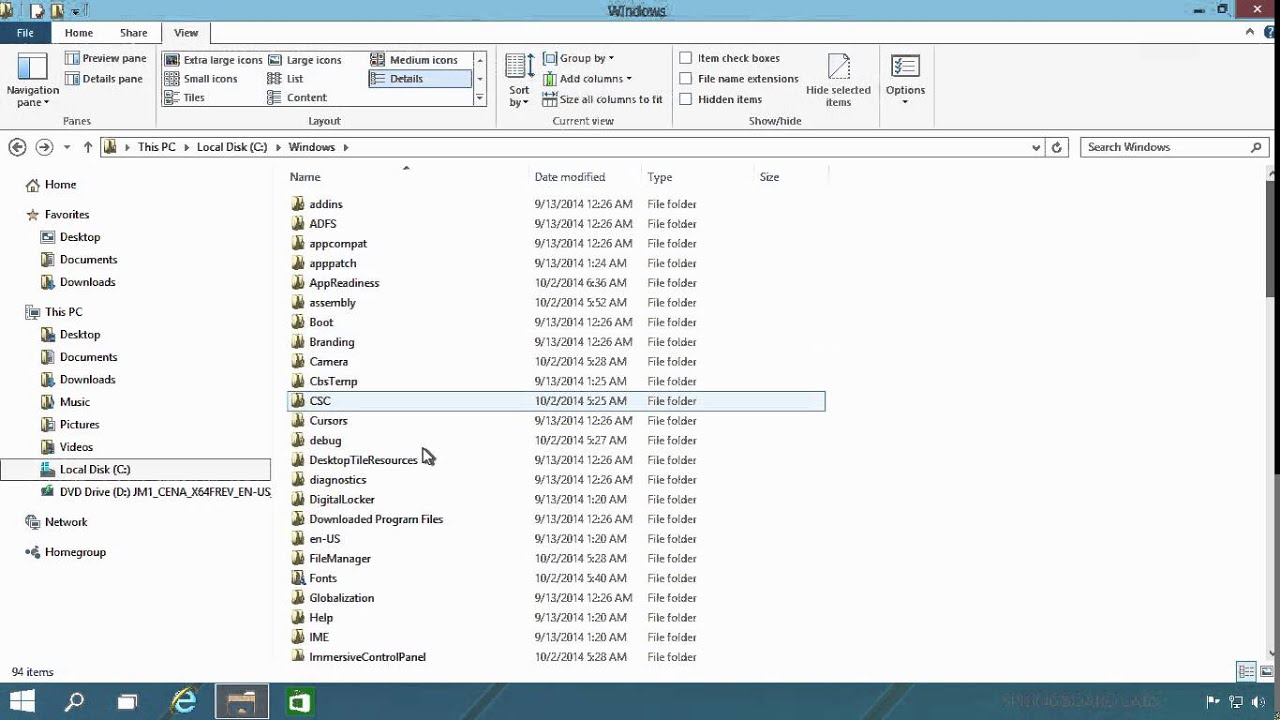Screen dimensions: 1280x720
Task: Open the File menu
Action: 25,33
